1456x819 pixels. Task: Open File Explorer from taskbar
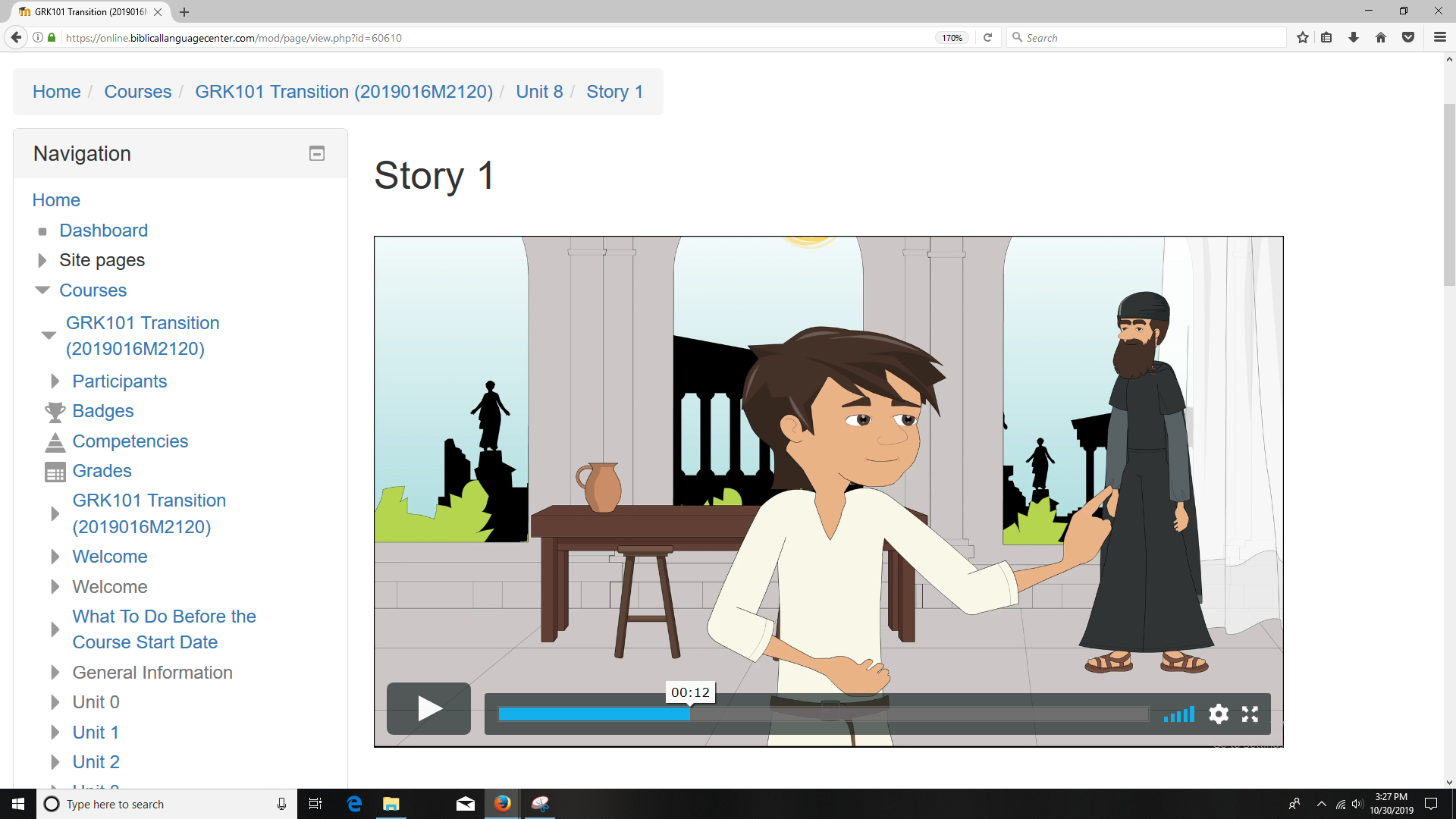[391, 804]
